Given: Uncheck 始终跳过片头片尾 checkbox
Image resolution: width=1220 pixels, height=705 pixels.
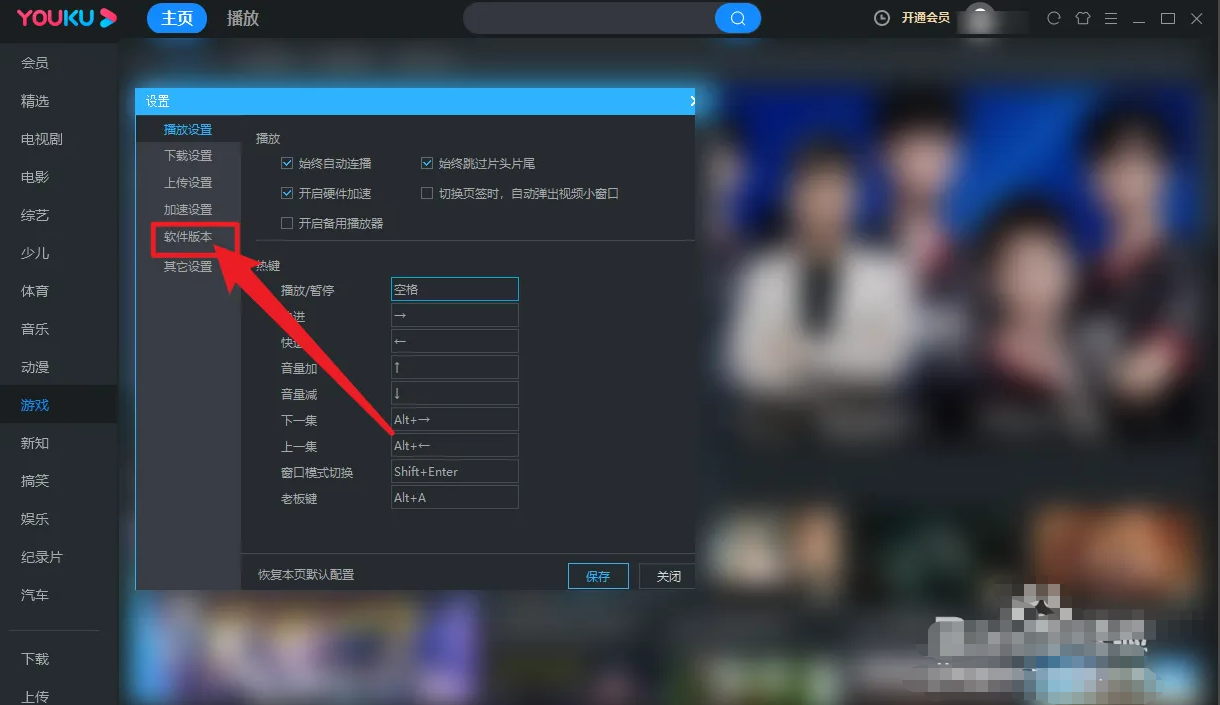Looking at the screenshot, I should pyautogui.click(x=427, y=163).
